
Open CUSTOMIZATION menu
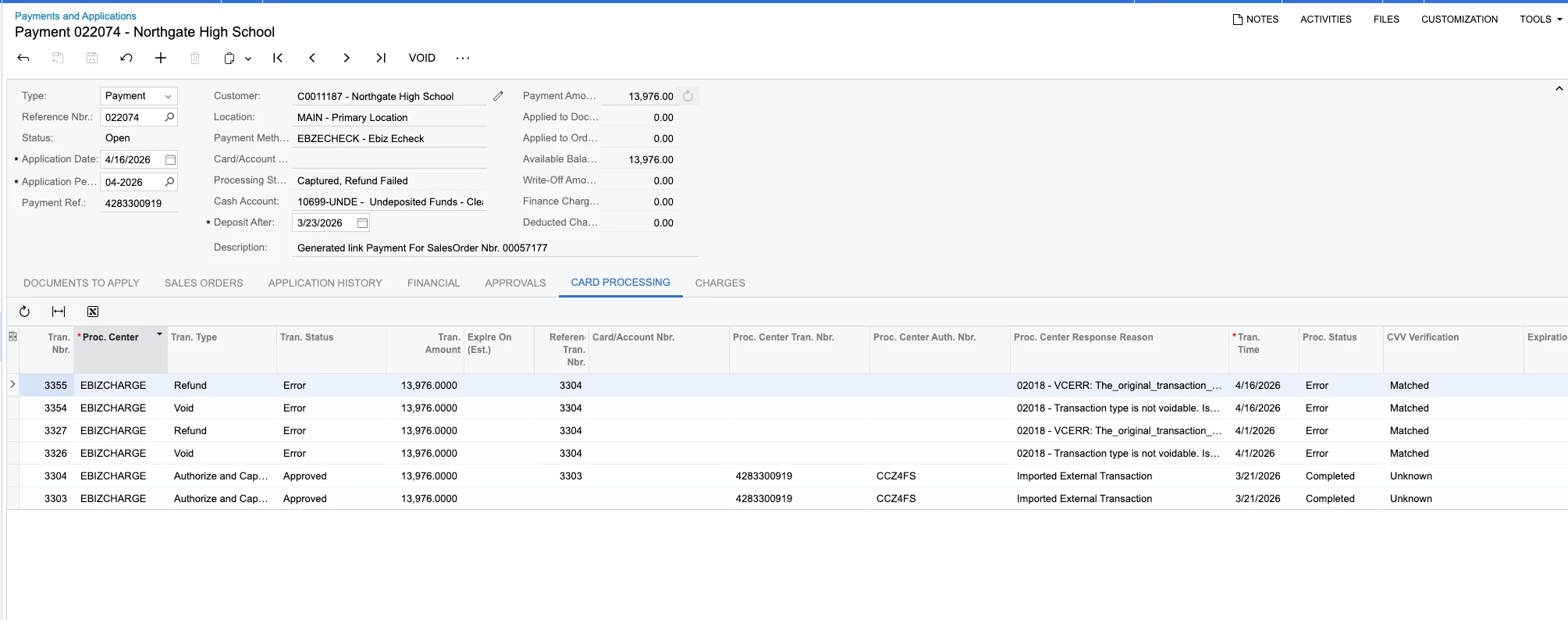(1460, 20)
